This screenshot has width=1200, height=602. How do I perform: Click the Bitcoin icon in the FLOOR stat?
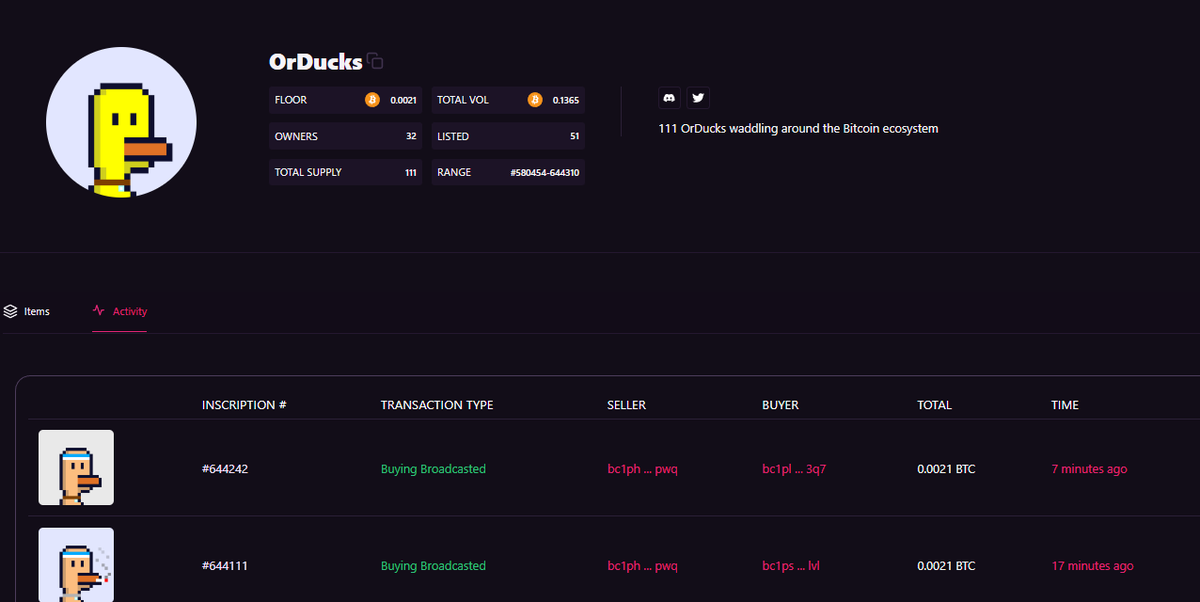372,100
